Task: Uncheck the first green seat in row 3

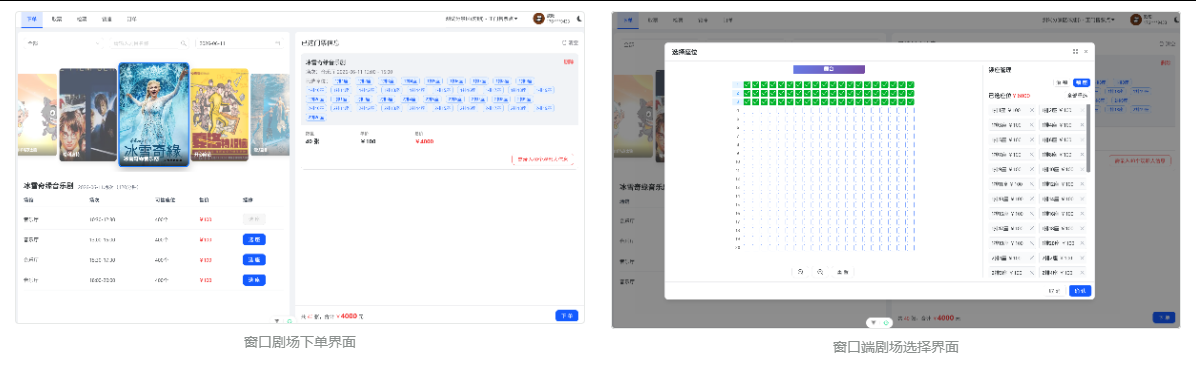Action: pos(748,102)
